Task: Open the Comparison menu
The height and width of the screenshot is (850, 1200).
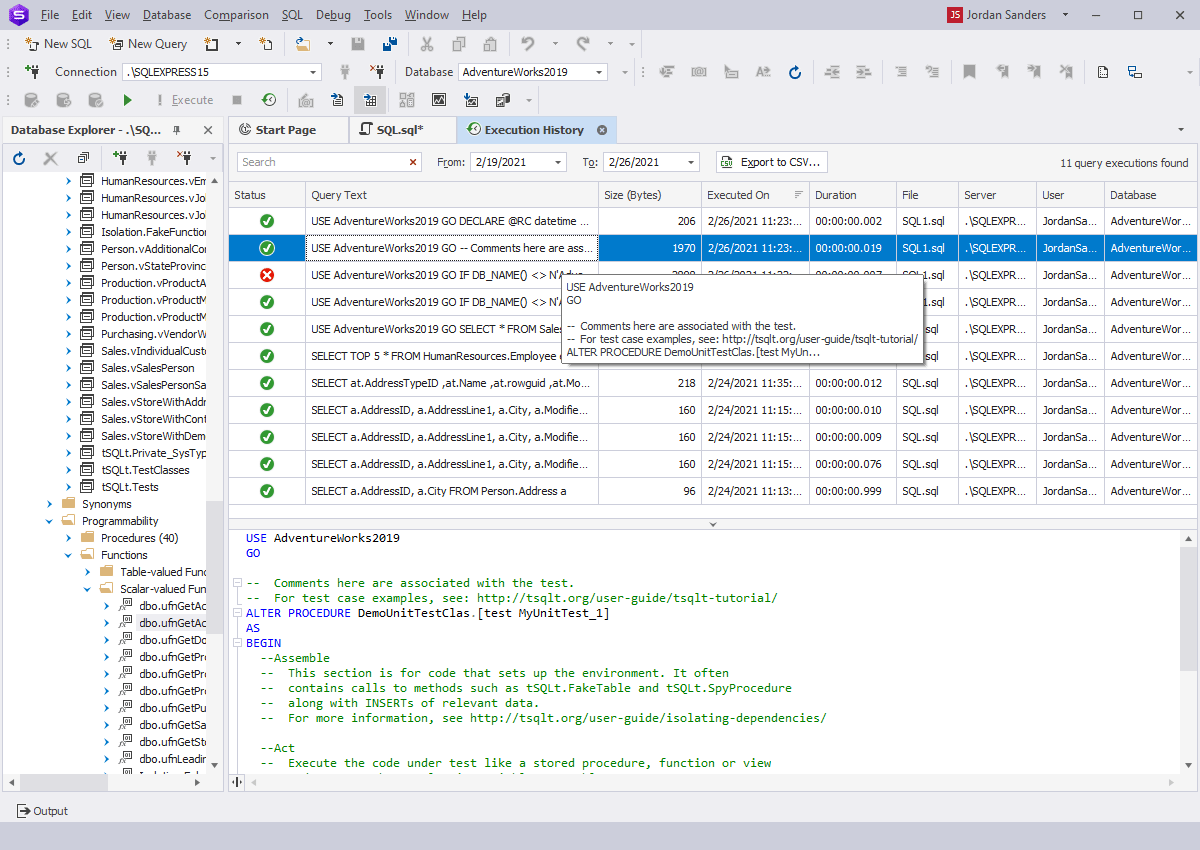Action: [x=236, y=15]
